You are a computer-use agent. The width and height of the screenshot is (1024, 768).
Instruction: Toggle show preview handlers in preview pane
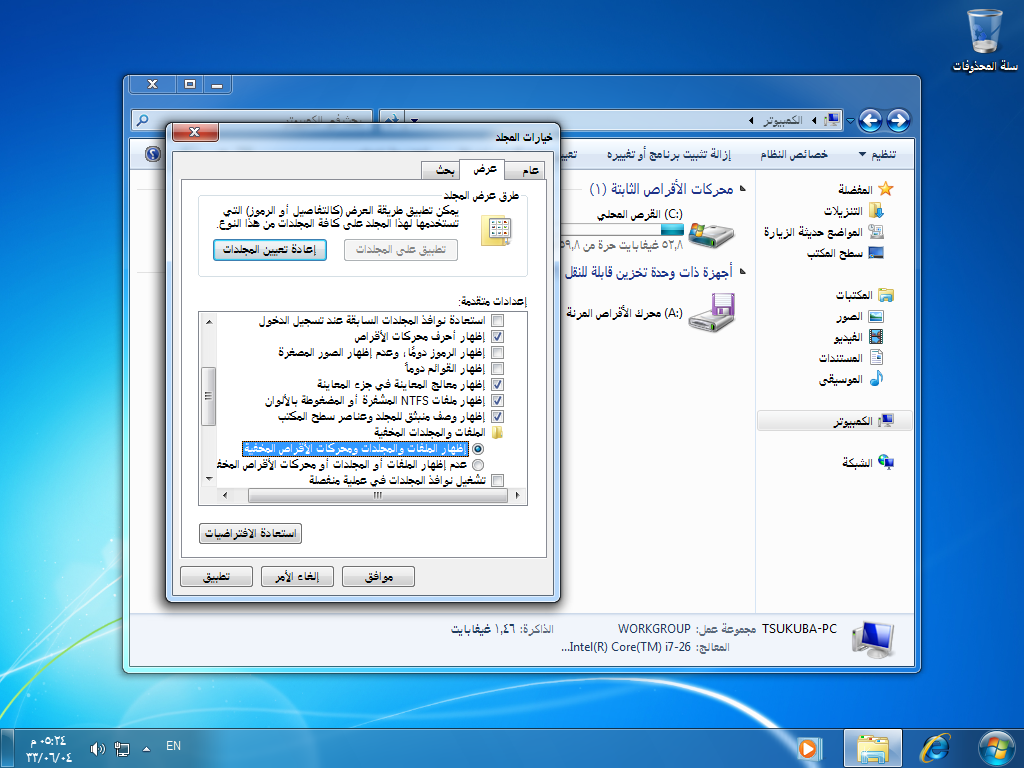497,385
